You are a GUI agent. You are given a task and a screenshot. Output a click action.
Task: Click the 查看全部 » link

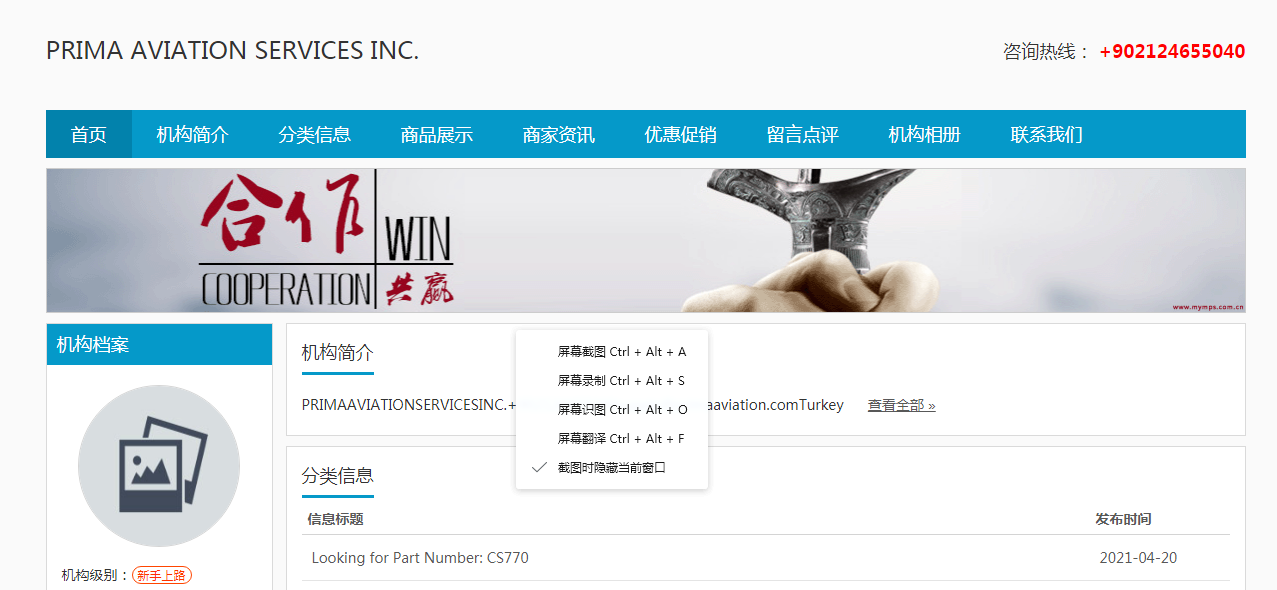click(901, 406)
